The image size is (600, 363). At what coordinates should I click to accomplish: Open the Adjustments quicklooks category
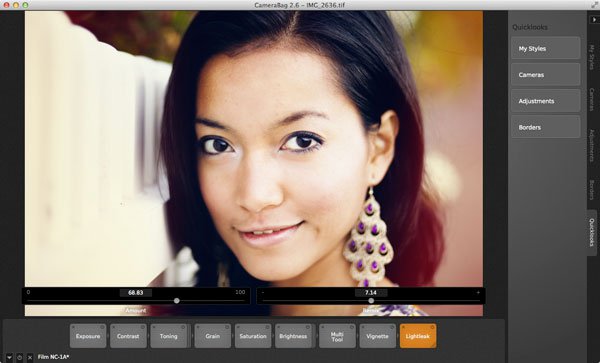pyautogui.click(x=546, y=101)
